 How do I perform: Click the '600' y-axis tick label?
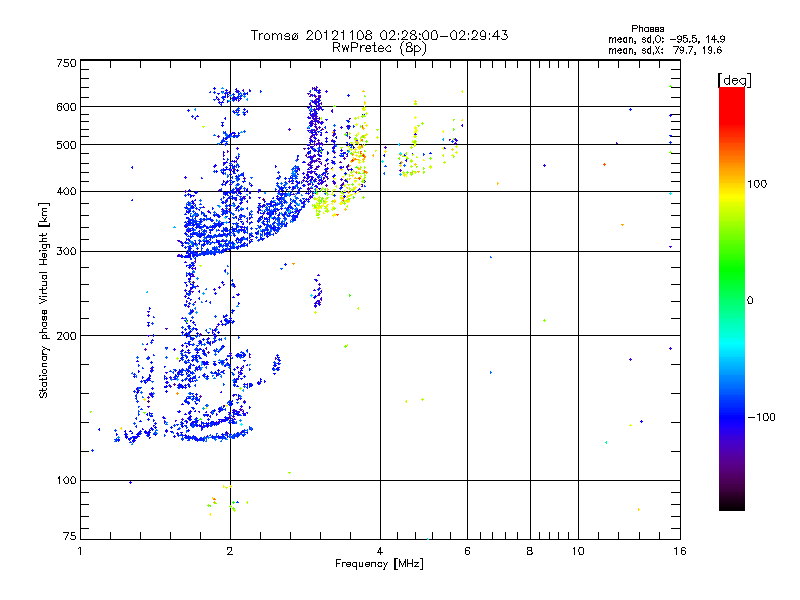click(x=67, y=107)
